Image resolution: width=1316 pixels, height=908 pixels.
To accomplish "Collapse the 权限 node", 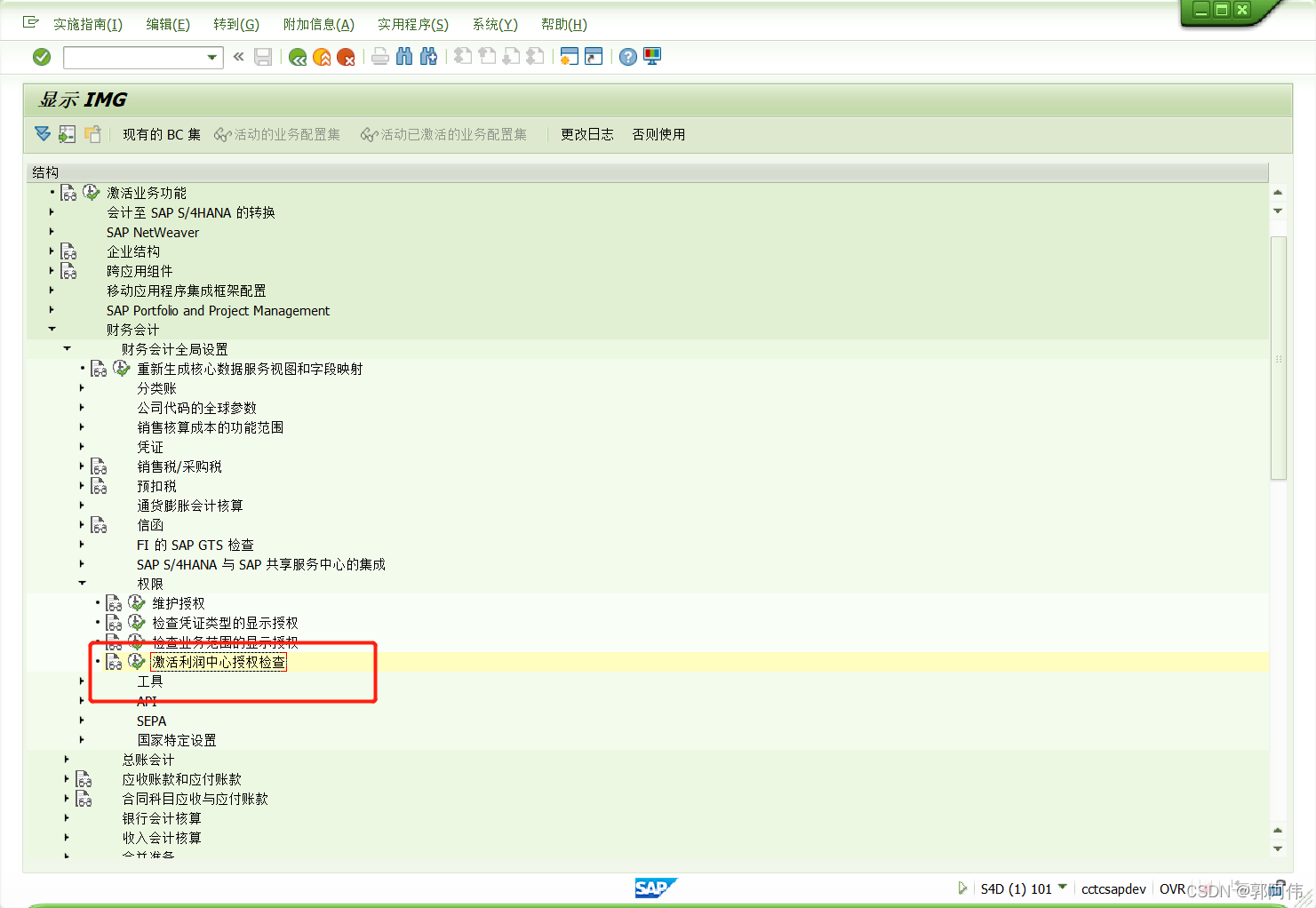I will point(82,584).
